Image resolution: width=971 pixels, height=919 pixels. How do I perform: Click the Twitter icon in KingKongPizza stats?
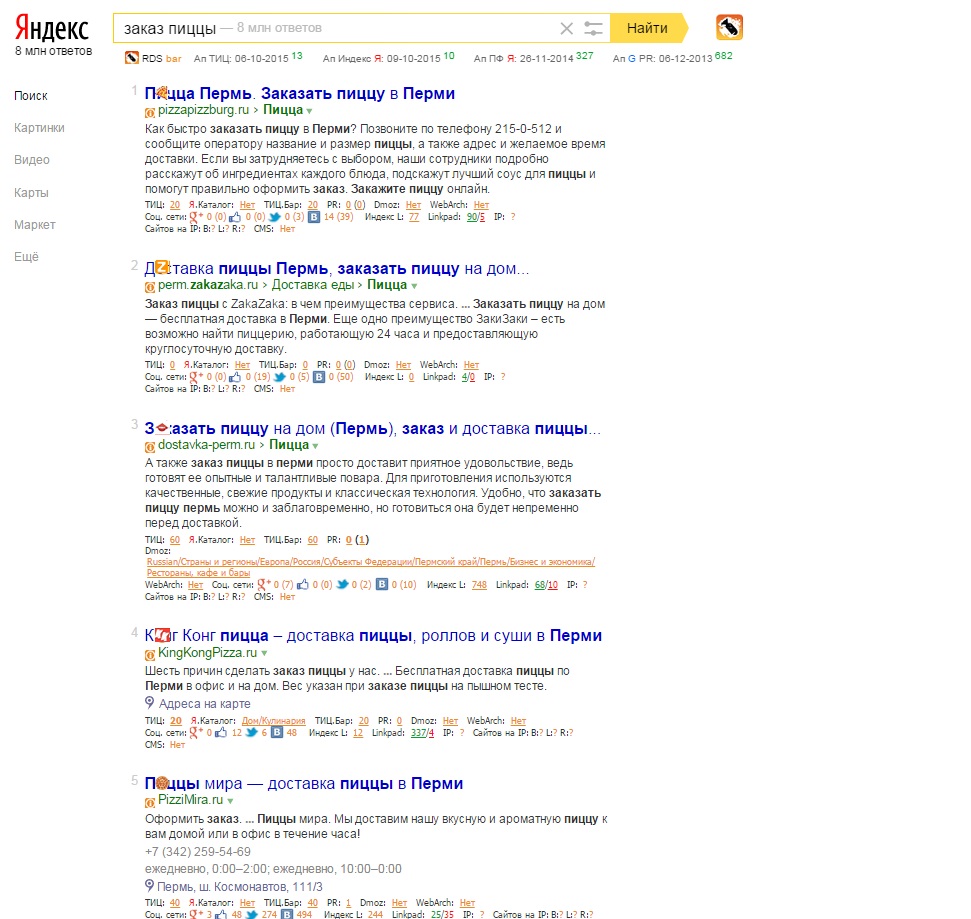click(251, 733)
